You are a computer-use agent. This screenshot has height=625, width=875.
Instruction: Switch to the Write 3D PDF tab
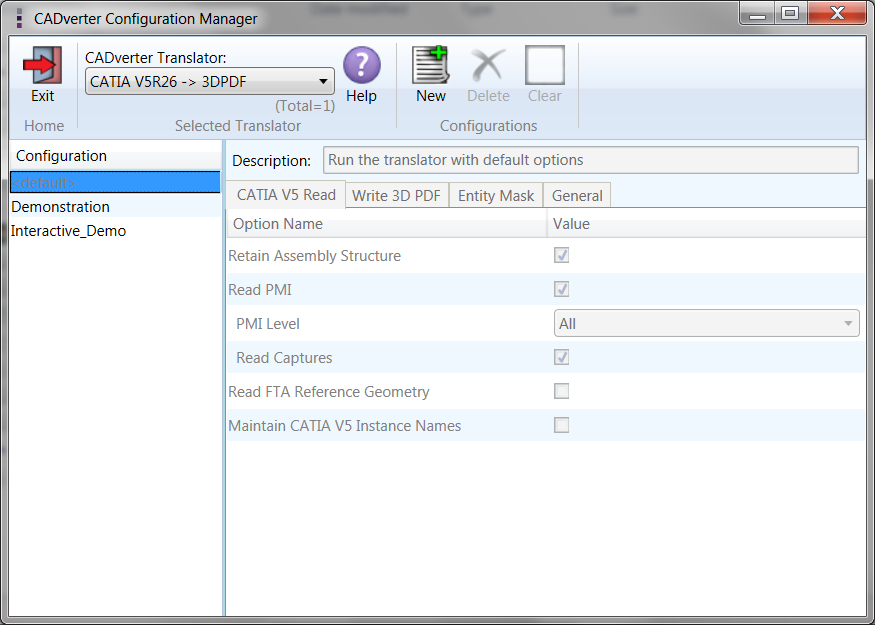[x=396, y=195]
